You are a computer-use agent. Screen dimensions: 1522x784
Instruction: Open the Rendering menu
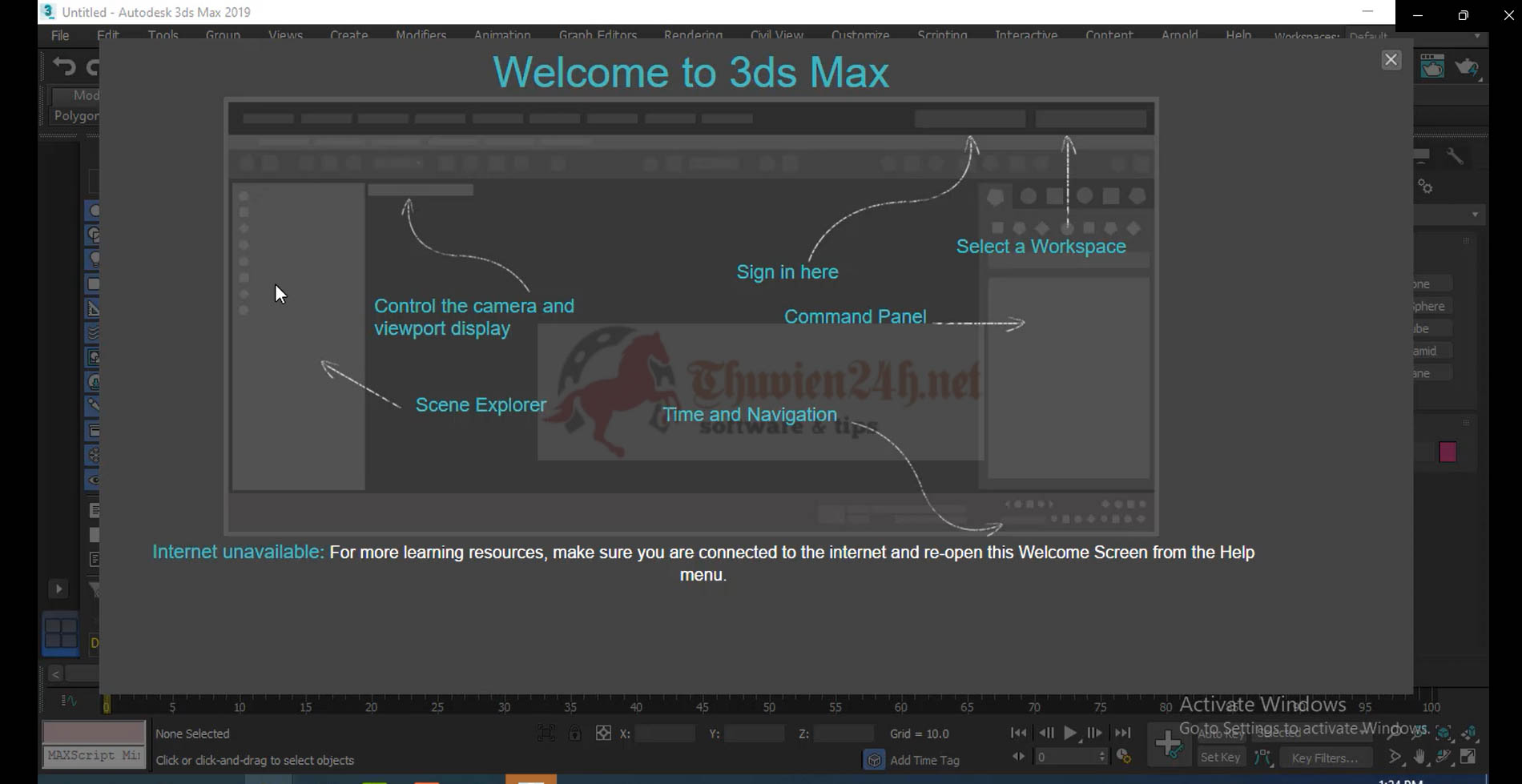[x=693, y=35]
